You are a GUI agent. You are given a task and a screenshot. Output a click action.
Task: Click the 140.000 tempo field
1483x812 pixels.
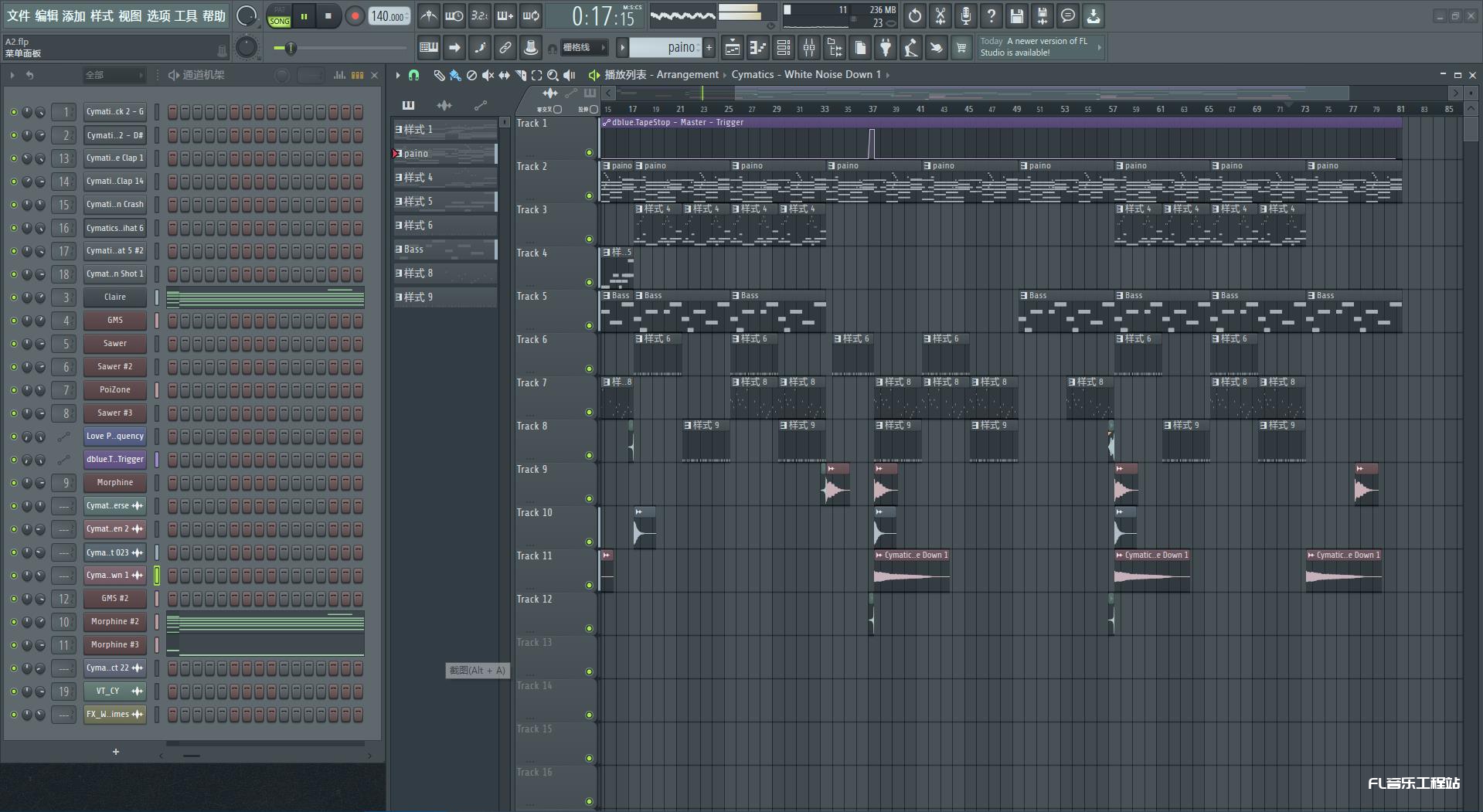pos(389,16)
